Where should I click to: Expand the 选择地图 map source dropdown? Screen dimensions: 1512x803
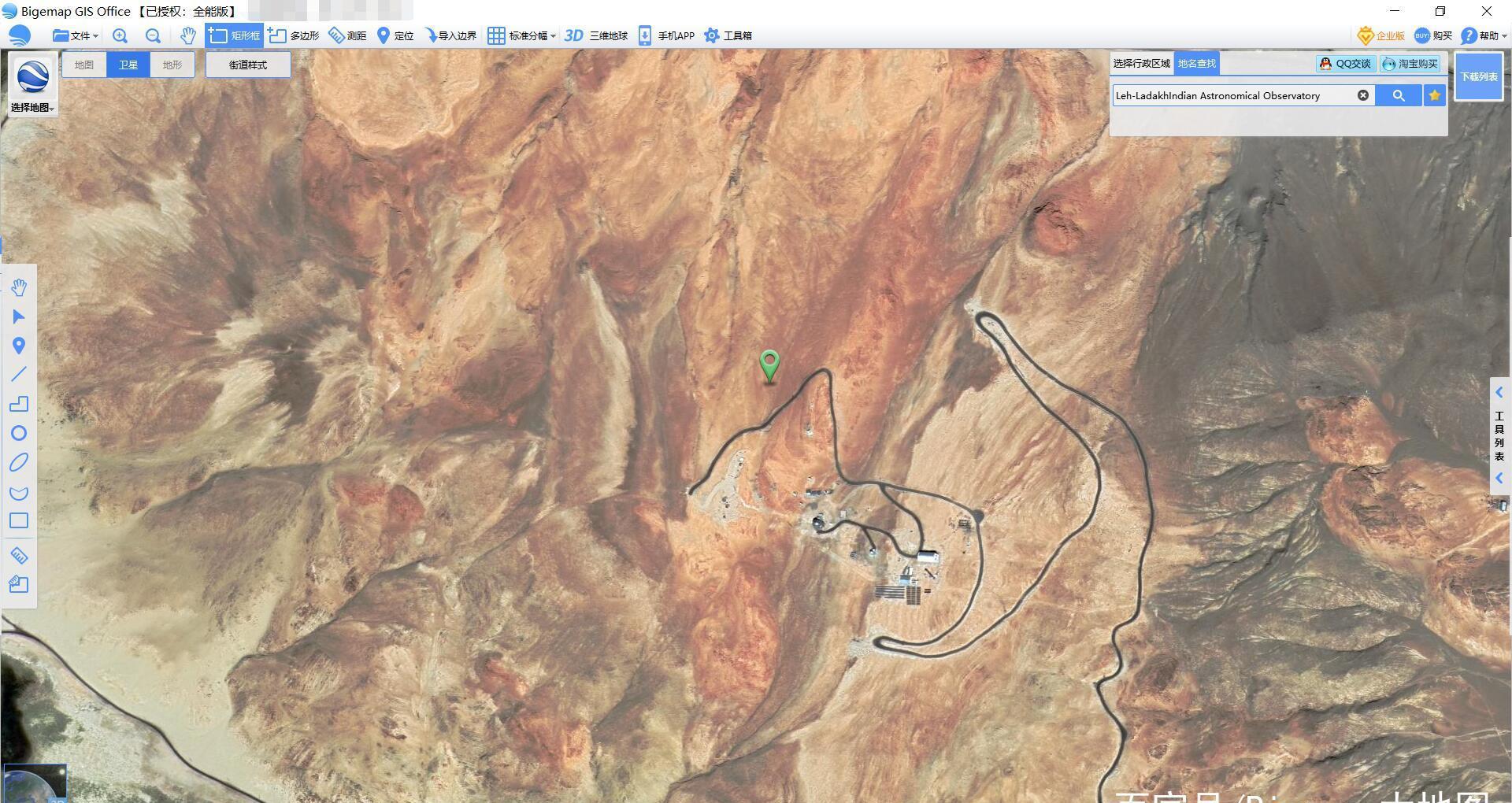click(x=32, y=107)
